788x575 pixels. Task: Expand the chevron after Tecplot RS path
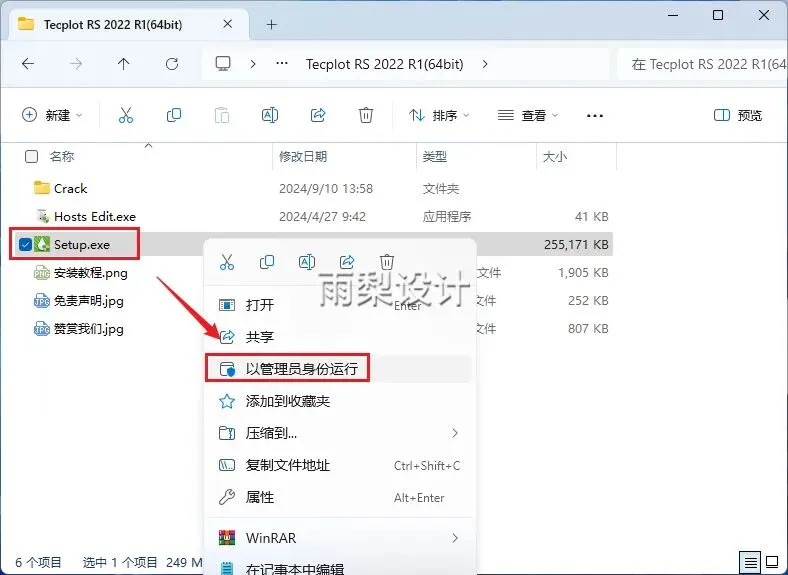(484, 64)
